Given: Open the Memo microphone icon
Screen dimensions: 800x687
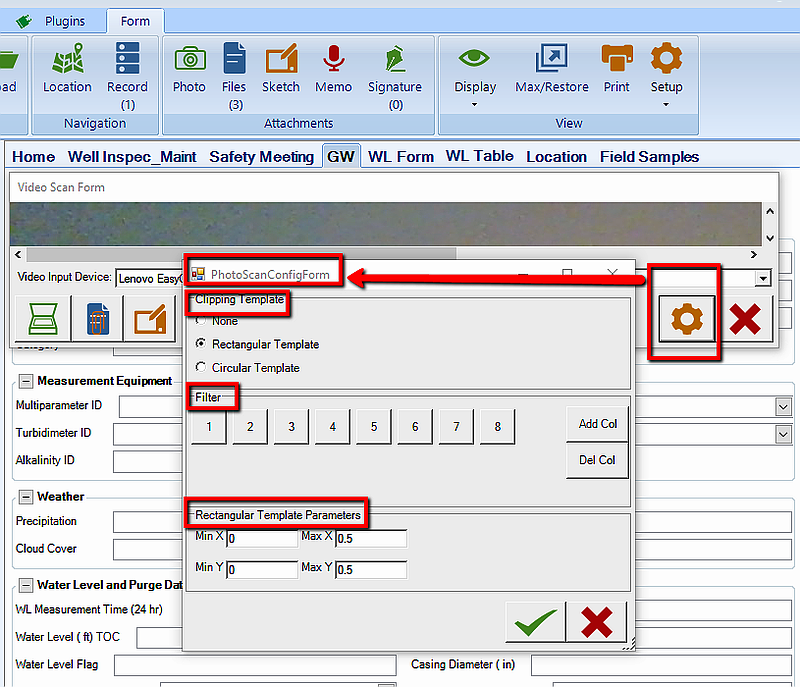Looking at the screenshot, I should pos(333,60).
